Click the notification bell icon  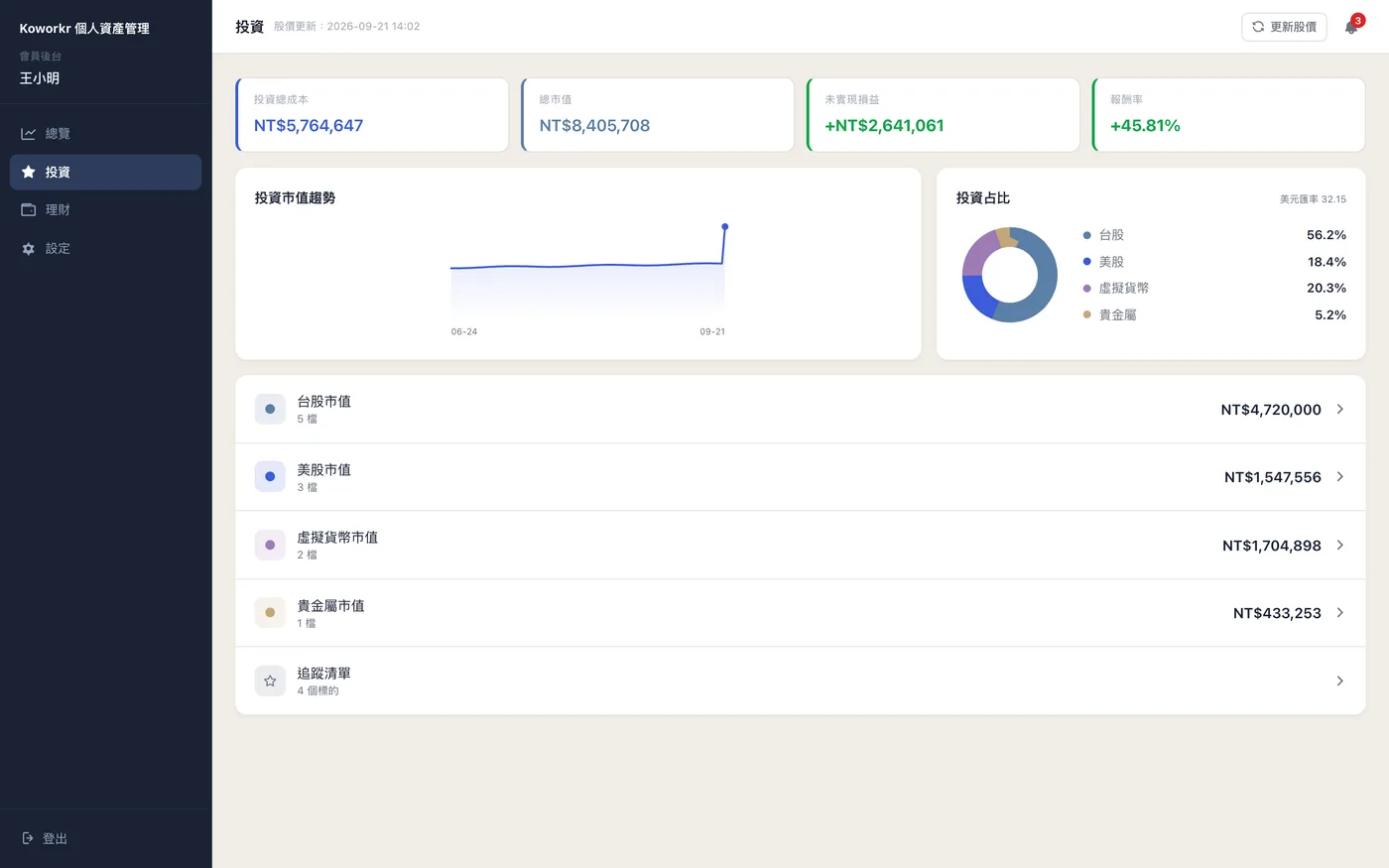click(1351, 27)
